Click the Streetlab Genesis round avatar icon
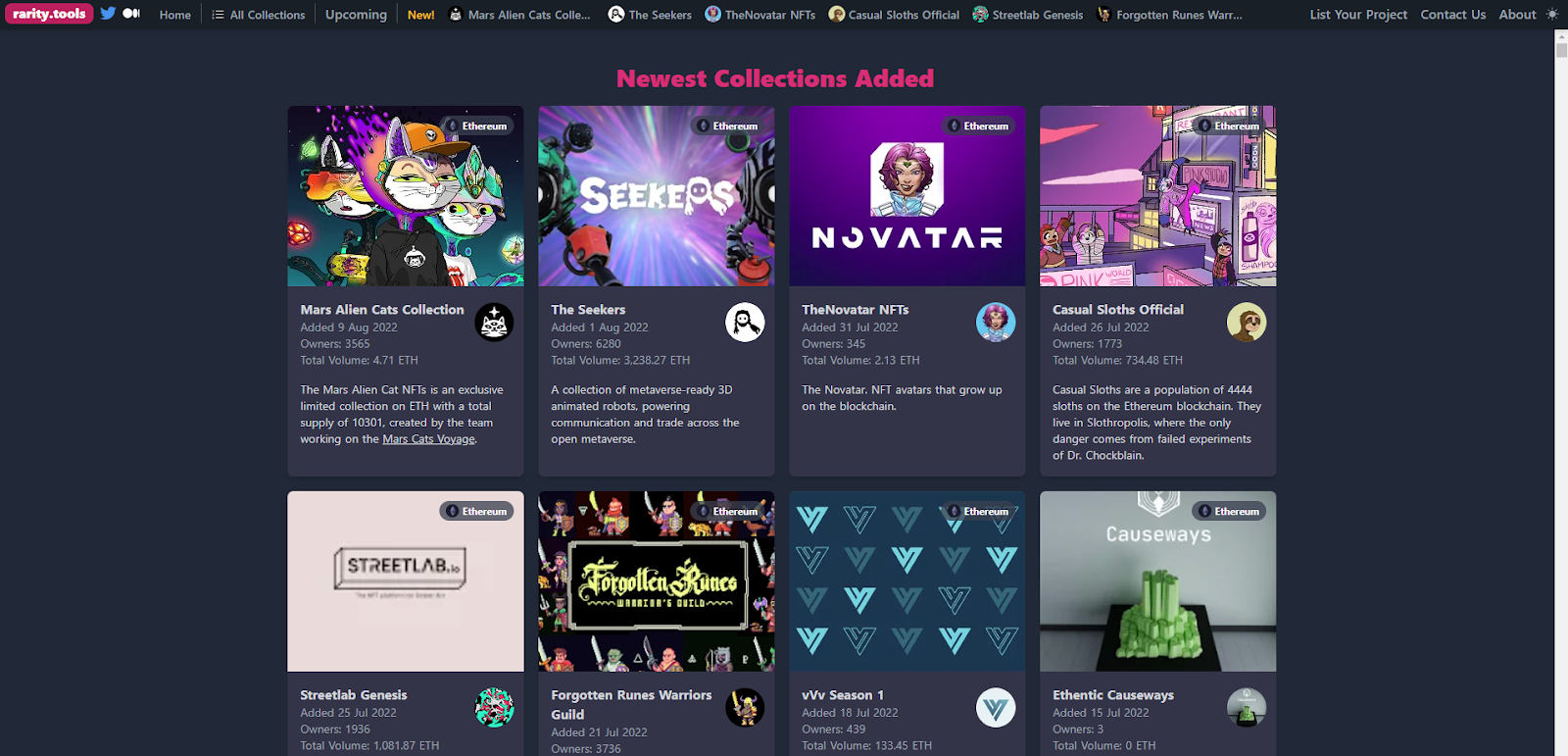Image resolution: width=1568 pixels, height=756 pixels. pos(494,707)
